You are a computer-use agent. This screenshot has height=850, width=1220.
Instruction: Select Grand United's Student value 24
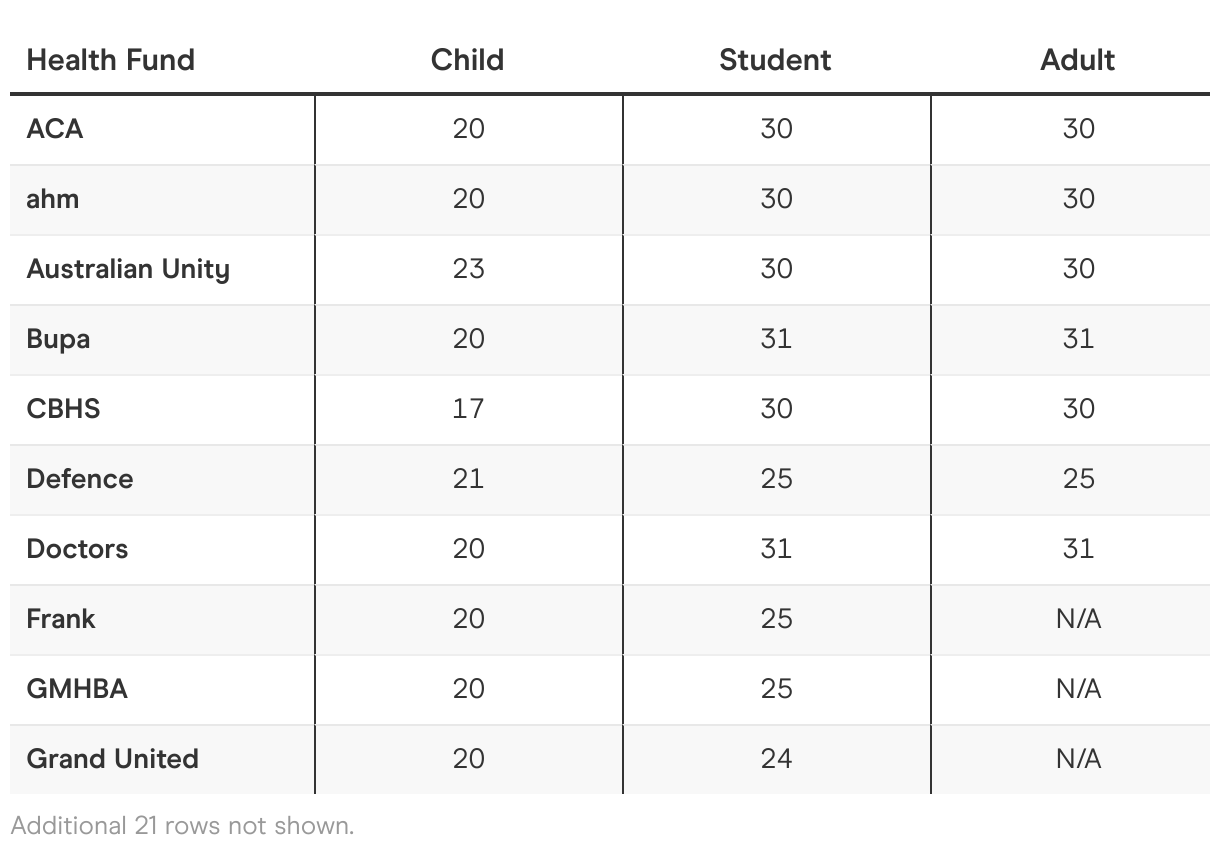[x=776, y=759]
